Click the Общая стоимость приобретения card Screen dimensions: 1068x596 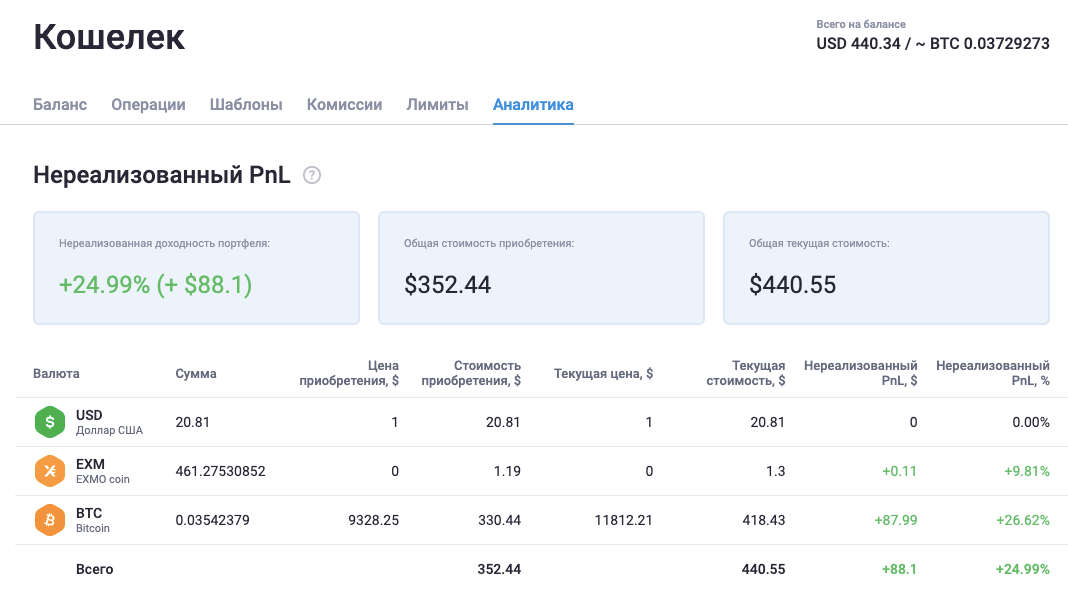[x=541, y=268]
